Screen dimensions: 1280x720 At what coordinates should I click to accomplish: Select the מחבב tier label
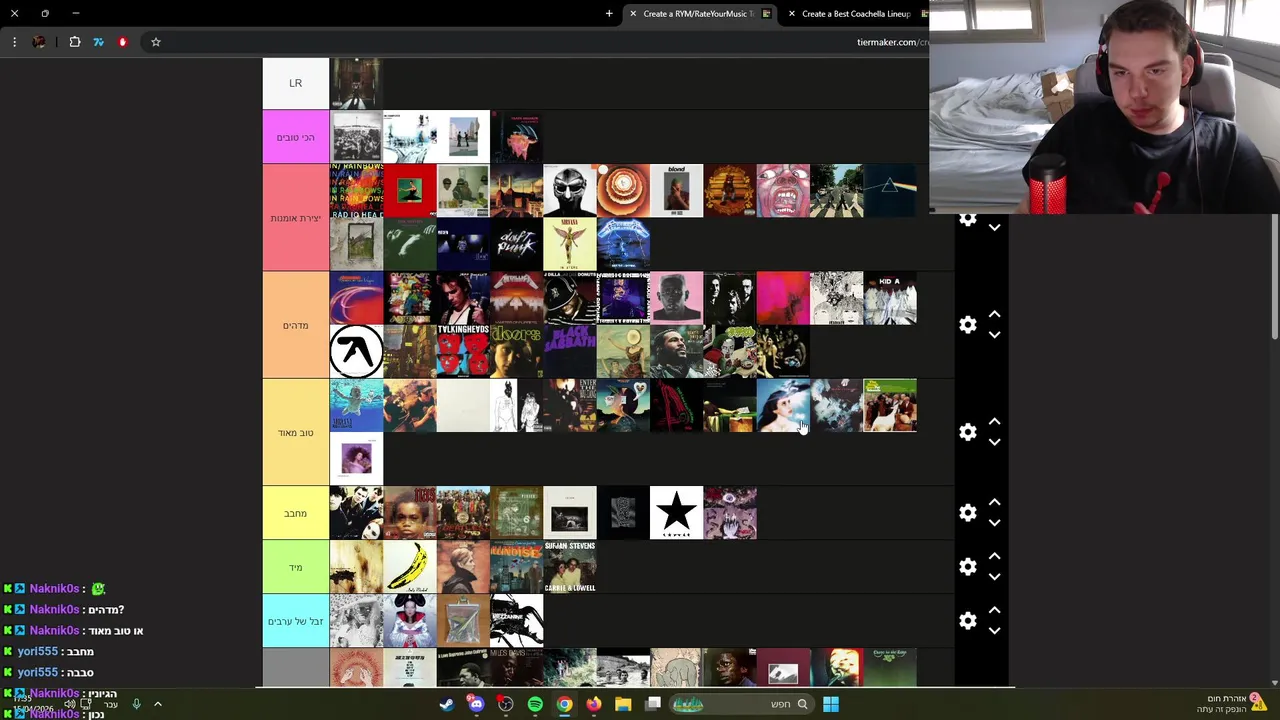(x=295, y=513)
